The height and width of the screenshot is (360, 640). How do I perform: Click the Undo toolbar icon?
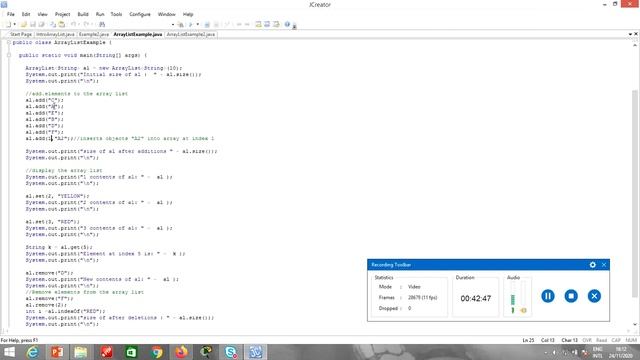(73, 24)
